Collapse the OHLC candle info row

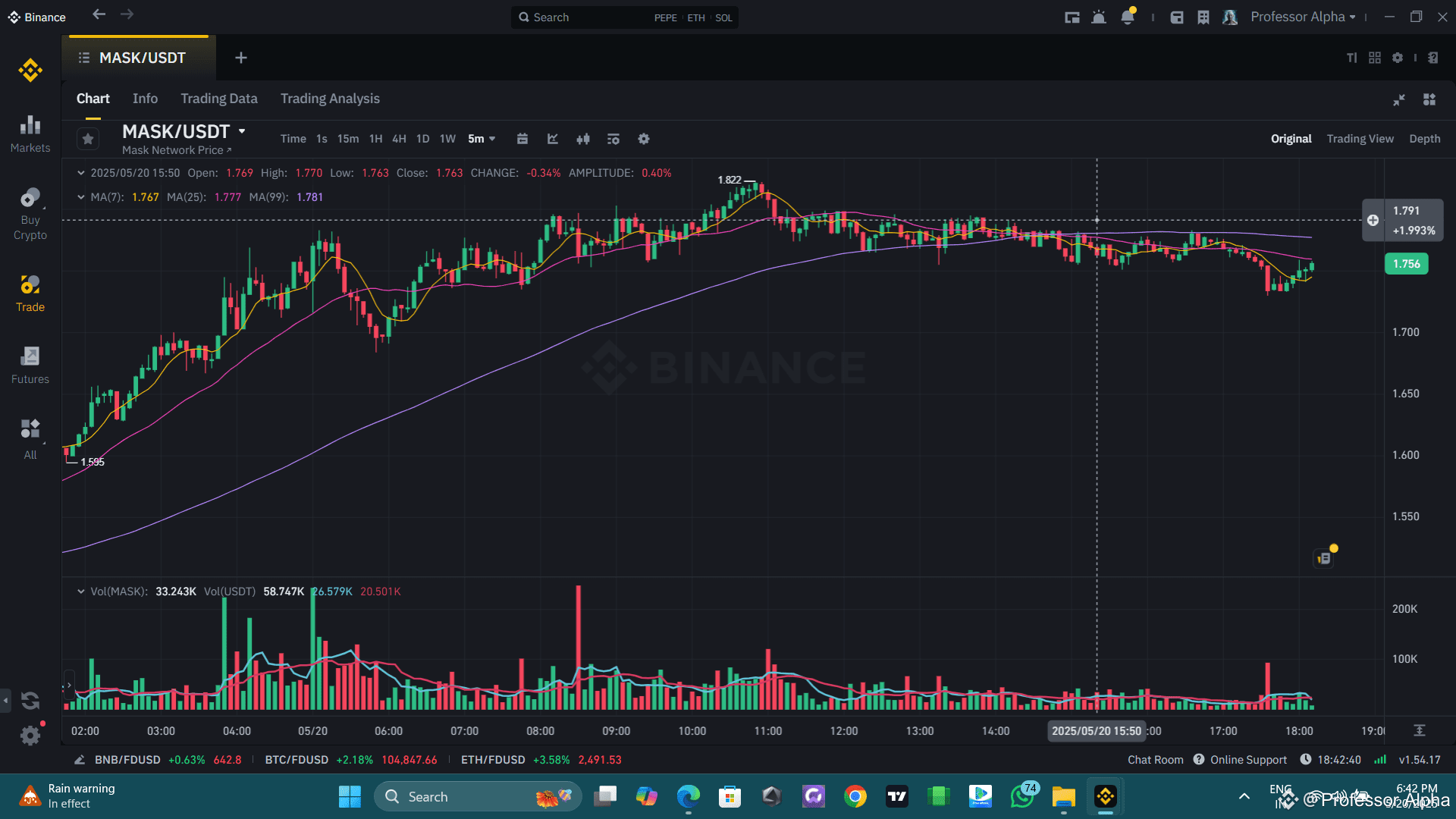coord(81,173)
